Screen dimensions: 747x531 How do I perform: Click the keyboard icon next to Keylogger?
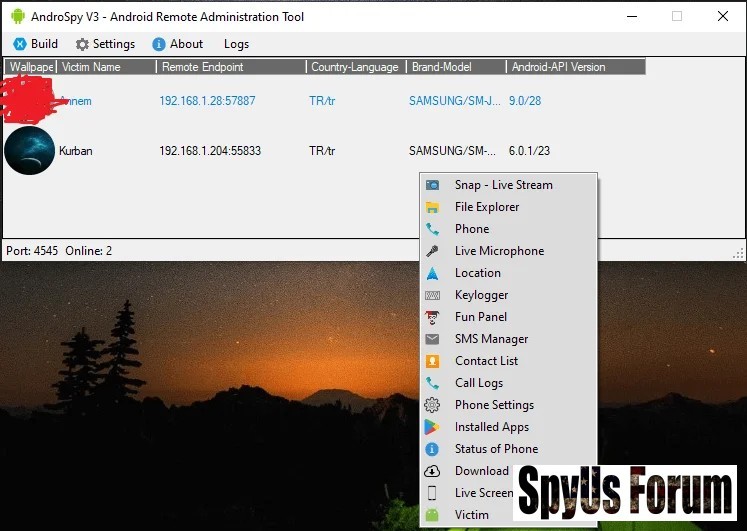(432, 295)
